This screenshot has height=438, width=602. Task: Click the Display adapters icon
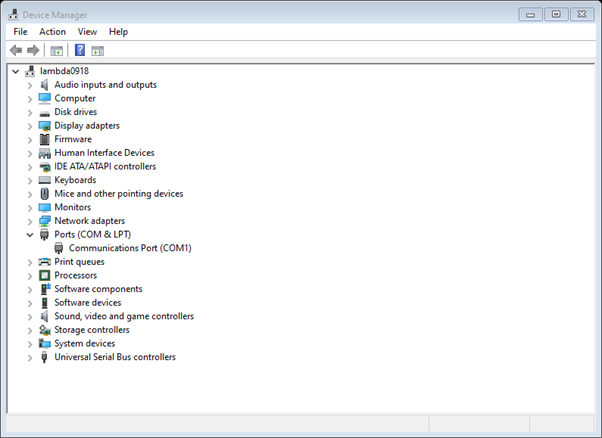pos(45,126)
